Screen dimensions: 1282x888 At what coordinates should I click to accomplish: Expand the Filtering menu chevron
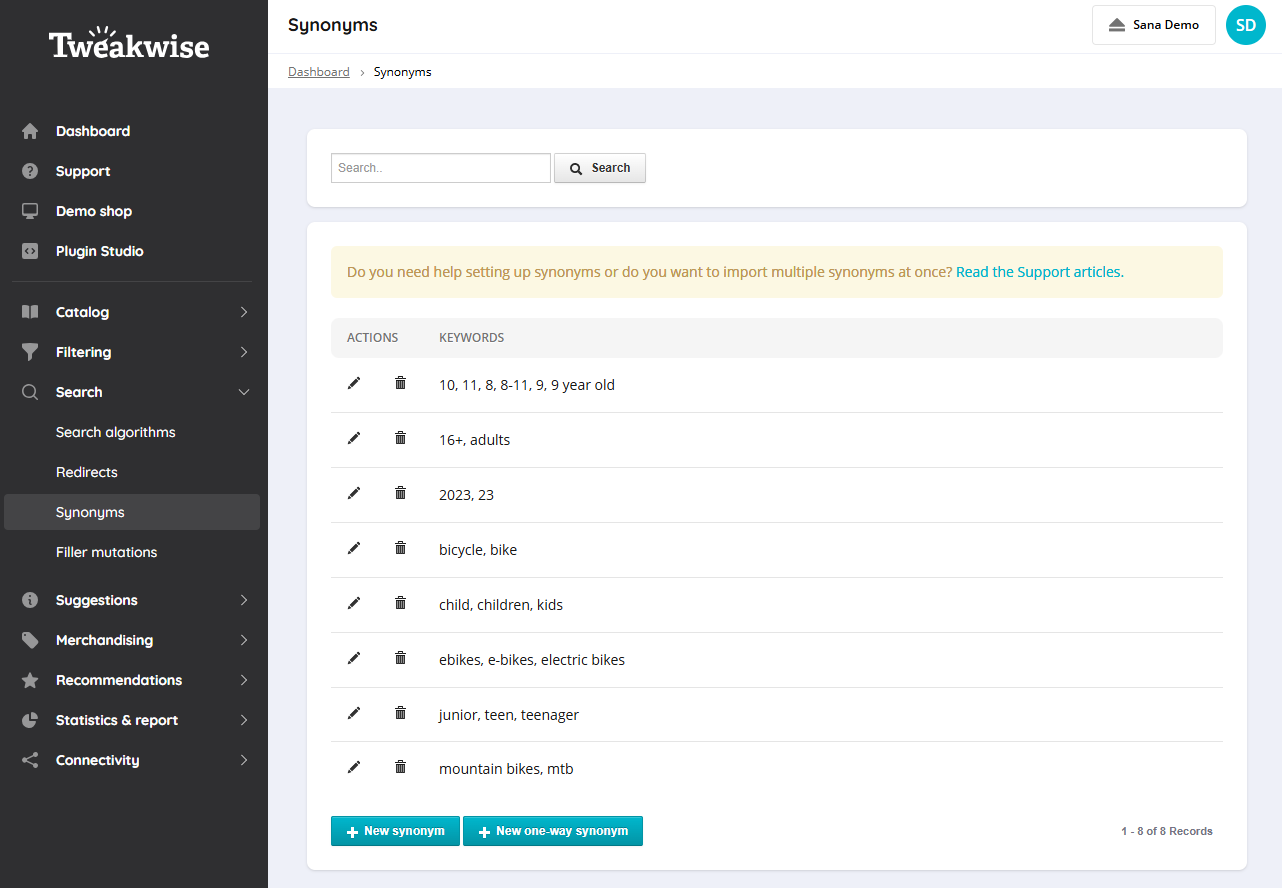pos(244,352)
